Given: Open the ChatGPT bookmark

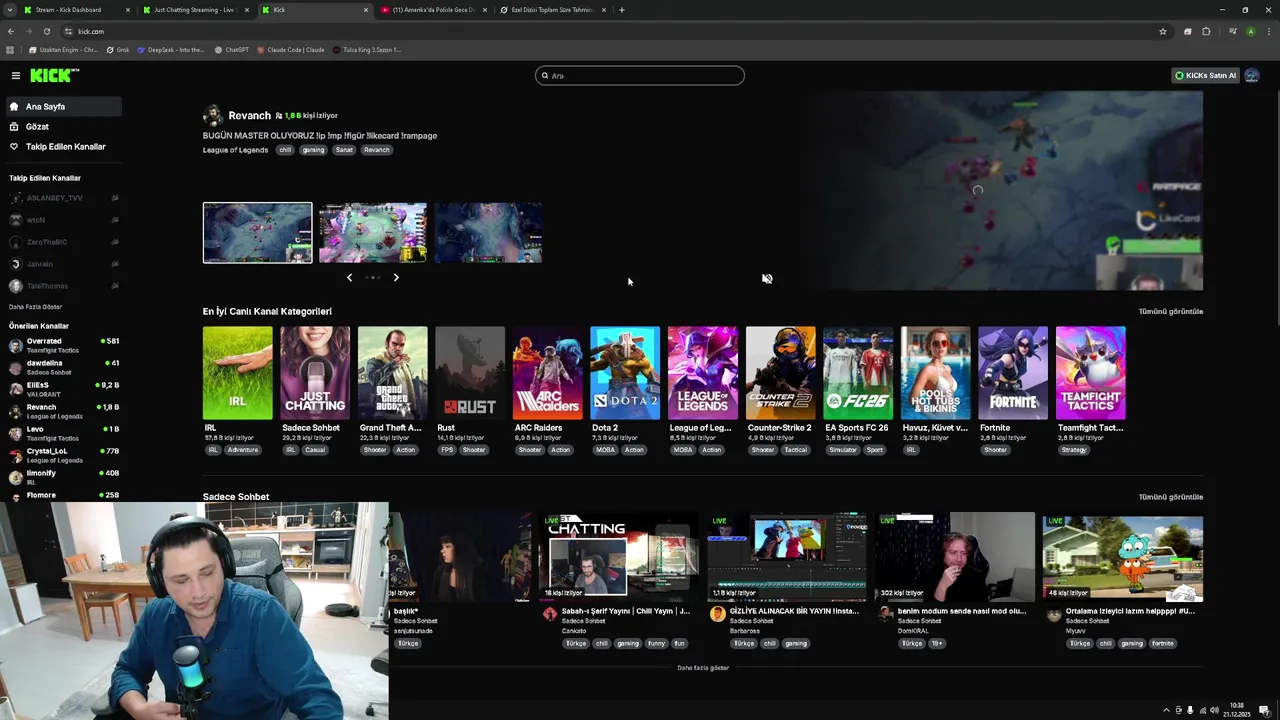Looking at the screenshot, I should 232,49.
